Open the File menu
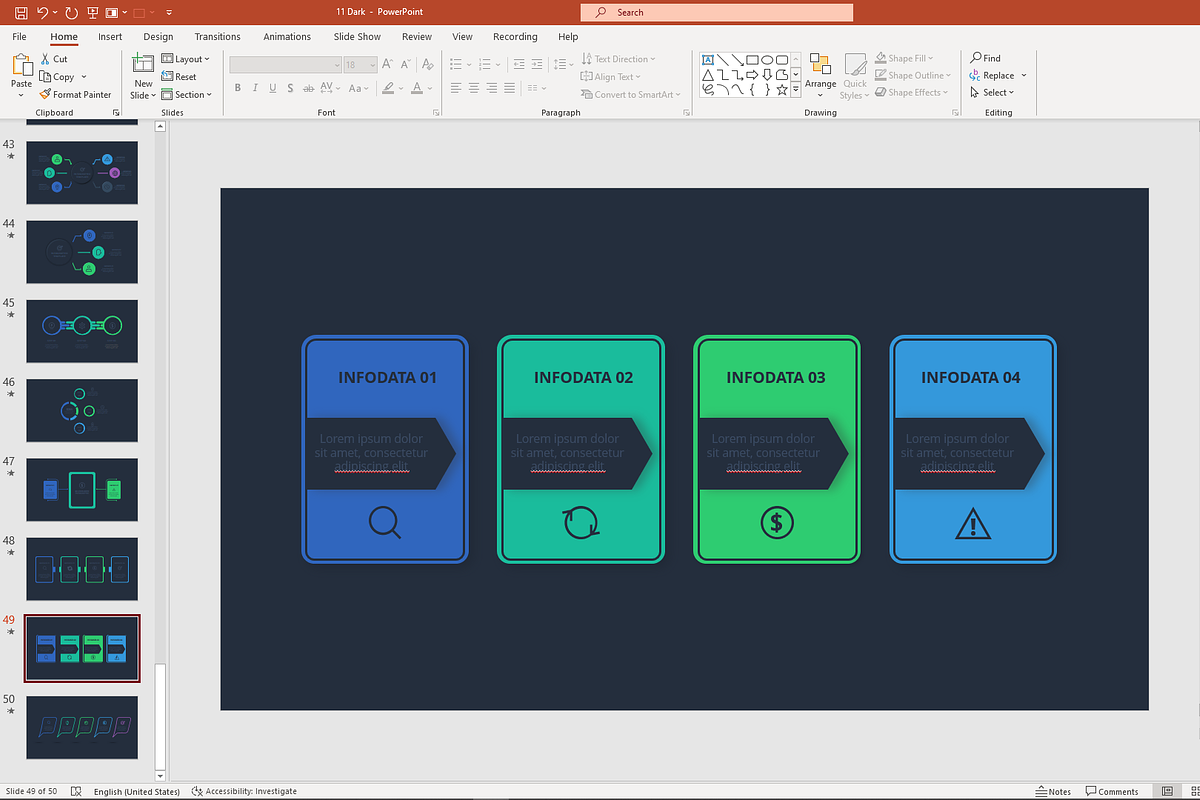 pyautogui.click(x=20, y=37)
